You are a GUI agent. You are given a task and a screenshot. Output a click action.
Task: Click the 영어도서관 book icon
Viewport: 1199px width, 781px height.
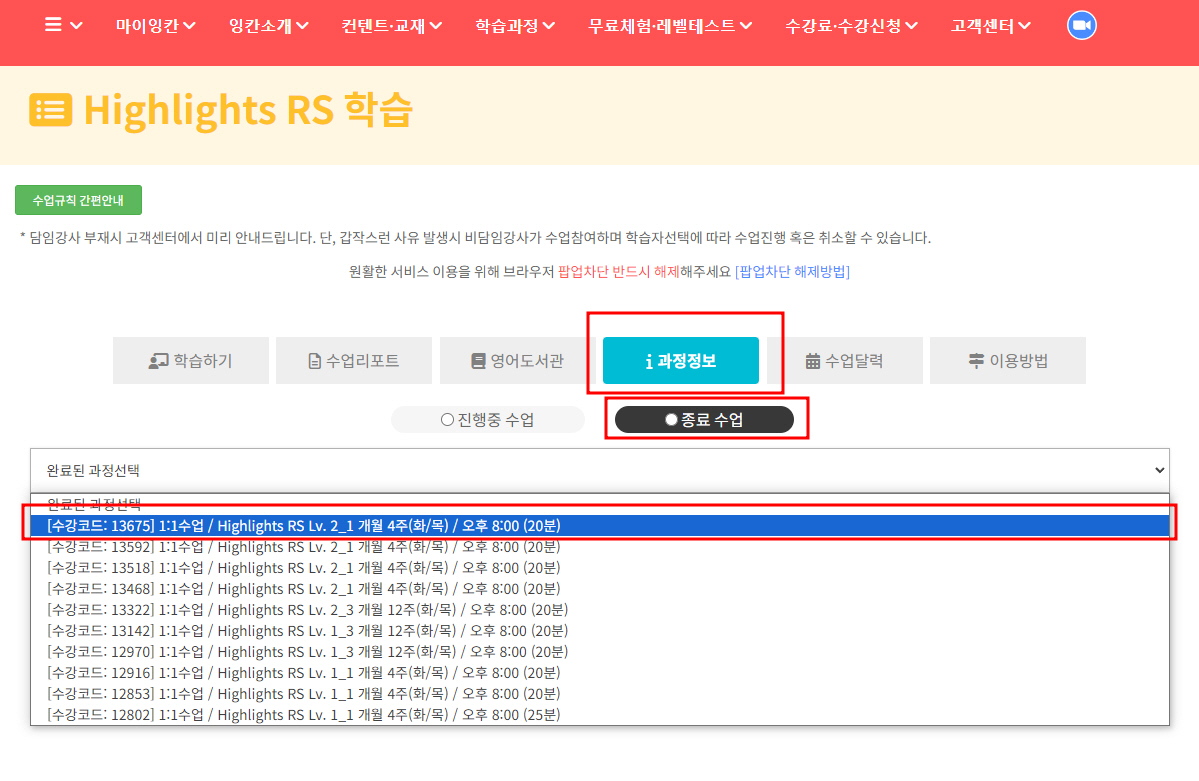pos(478,361)
